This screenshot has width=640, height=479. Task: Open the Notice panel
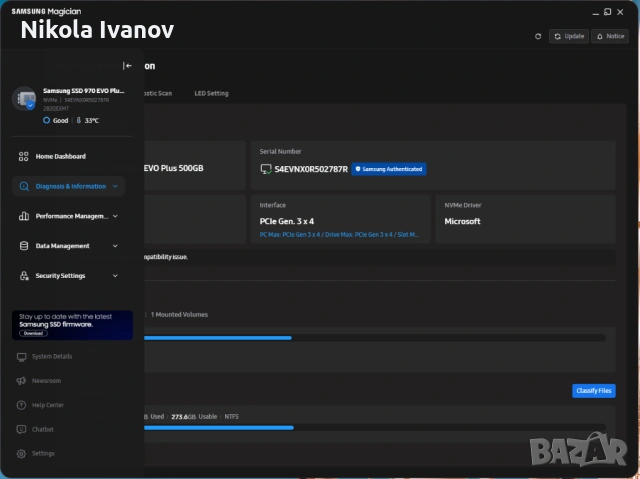click(610, 36)
